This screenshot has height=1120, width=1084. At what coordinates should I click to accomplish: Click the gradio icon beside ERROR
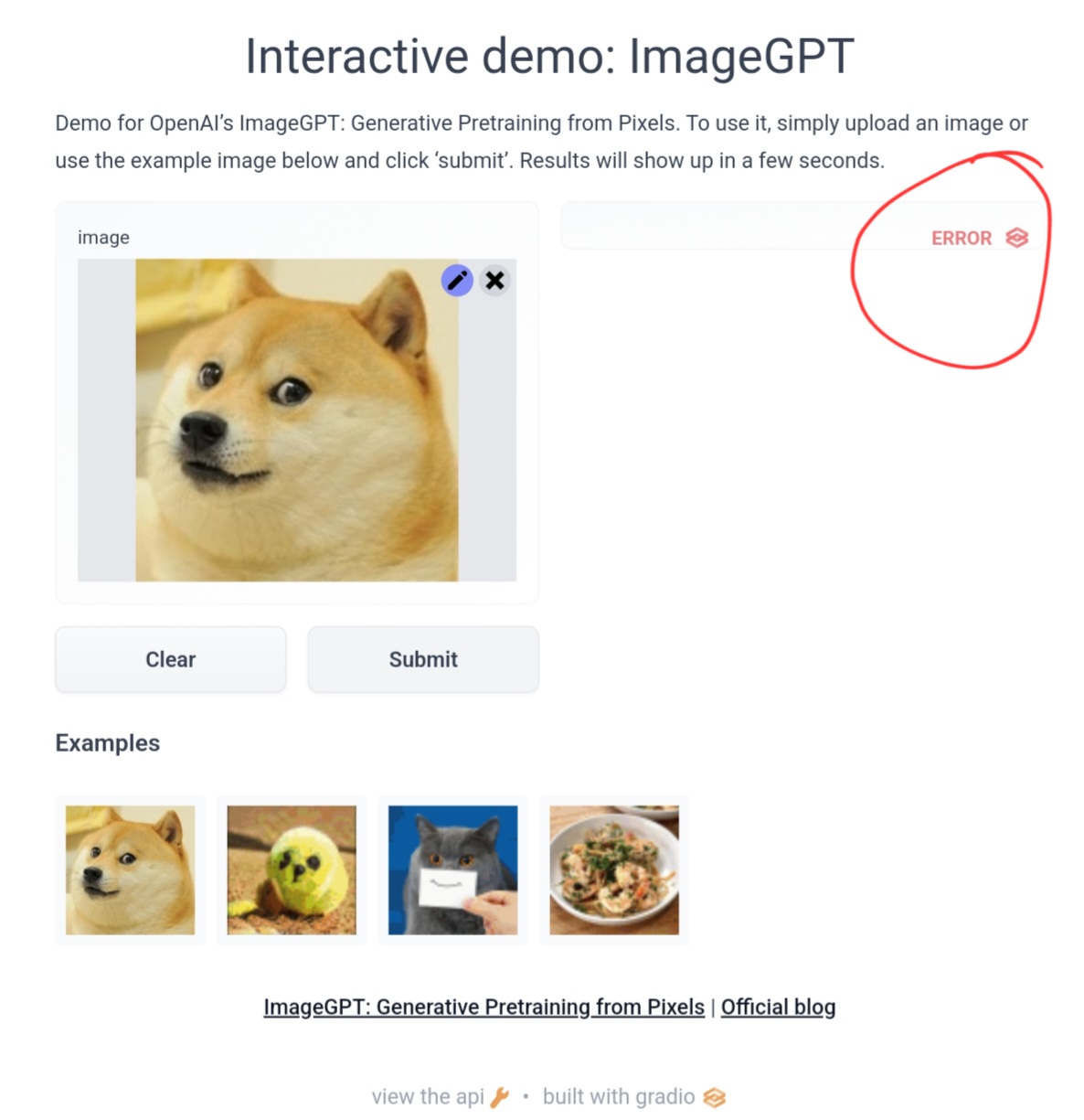1016,238
